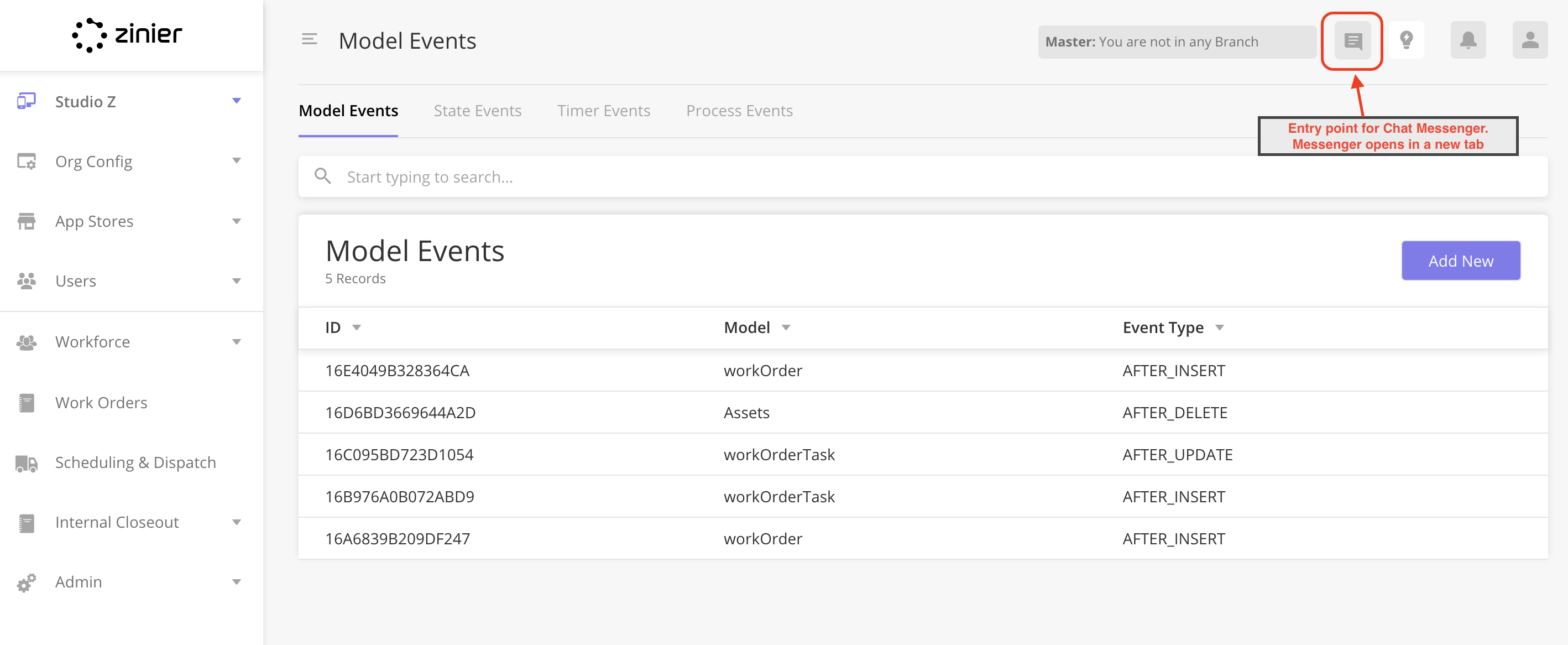The width and height of the screenshot is (1568, 645).
Task: Click the App Stores sidebar icon
Action: [26, 221]
